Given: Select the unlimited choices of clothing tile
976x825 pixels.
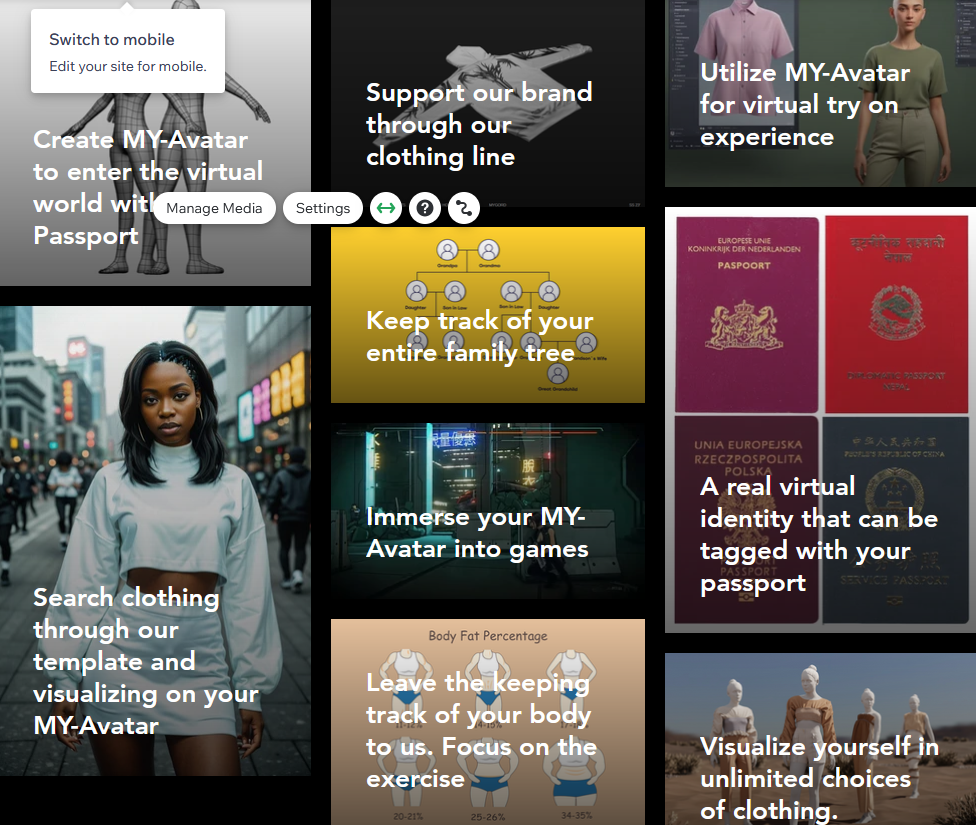Looking at the screenshot, I should point(820,739).
